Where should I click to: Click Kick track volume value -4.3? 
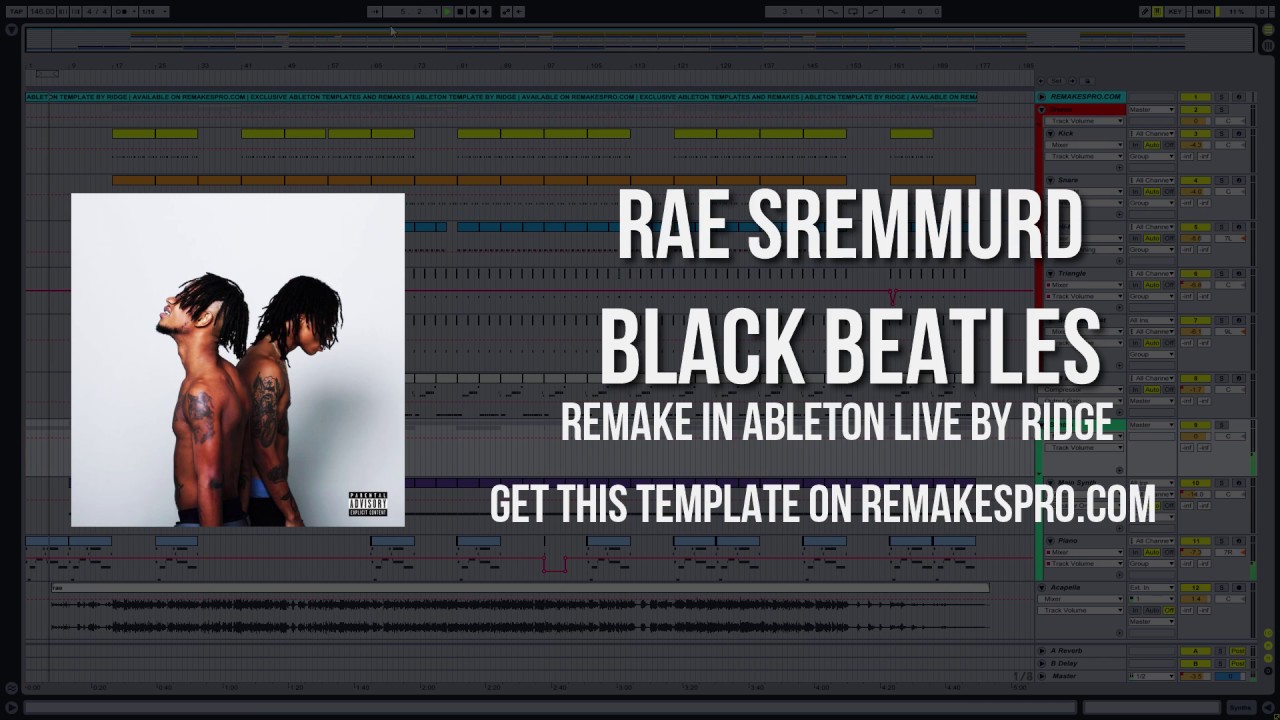click(1195, 145)
